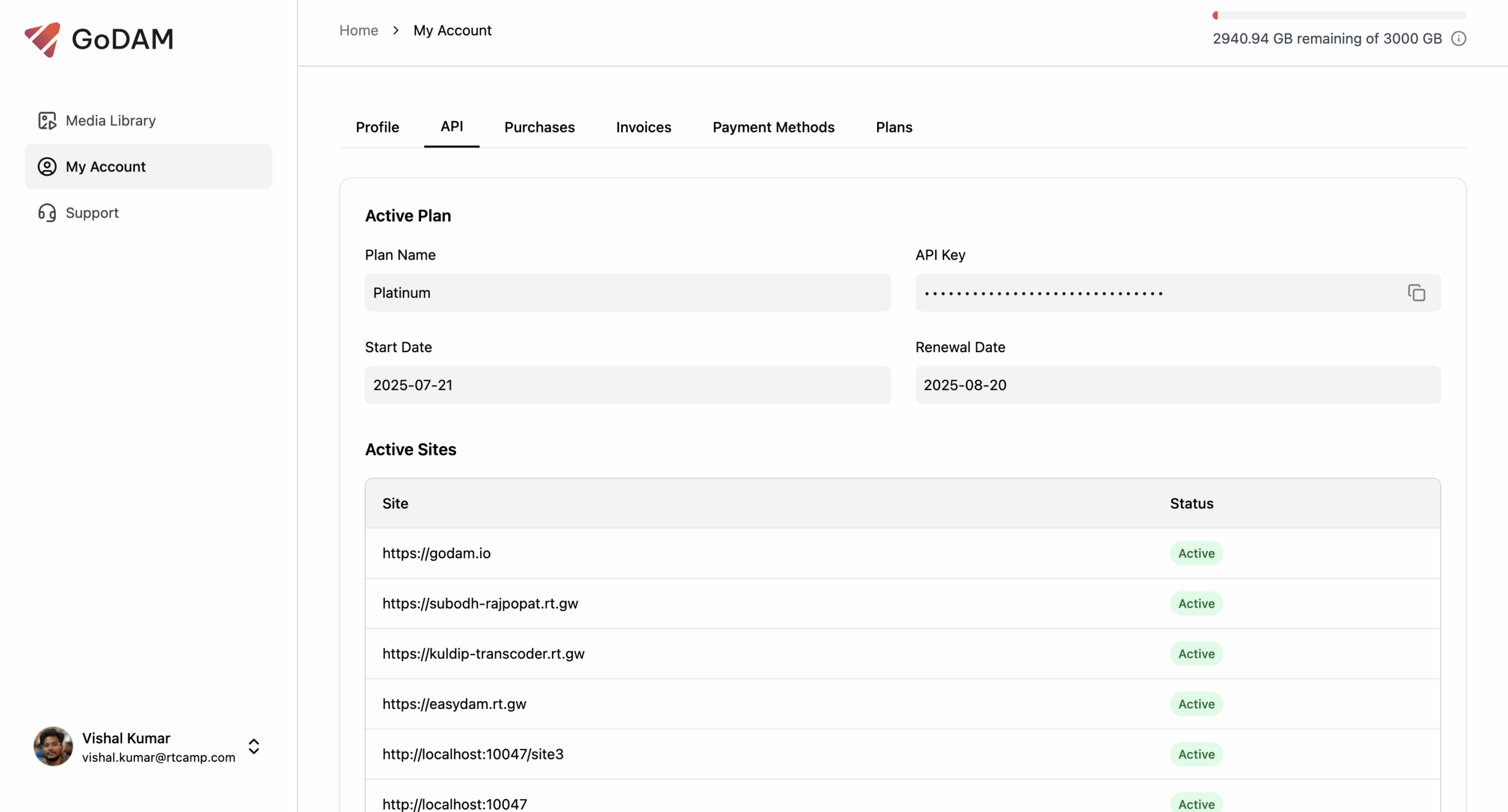Viewport: 1508px width, 812px height.
Task: Select the Renewal Date field
Action: pyautogui.click(x=1177, y=385)
